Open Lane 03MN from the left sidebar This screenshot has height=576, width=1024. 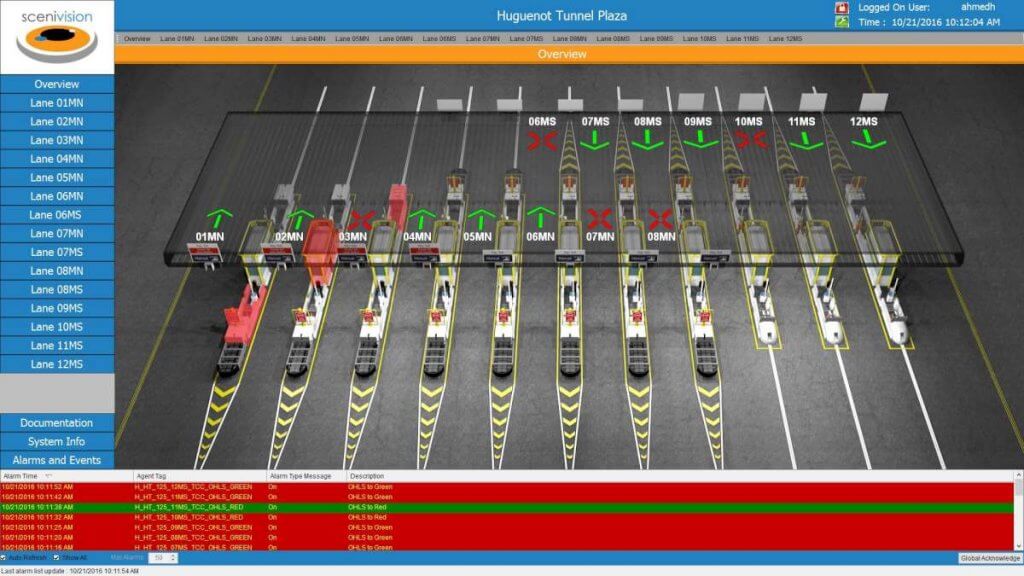click(x=57, y=140)
